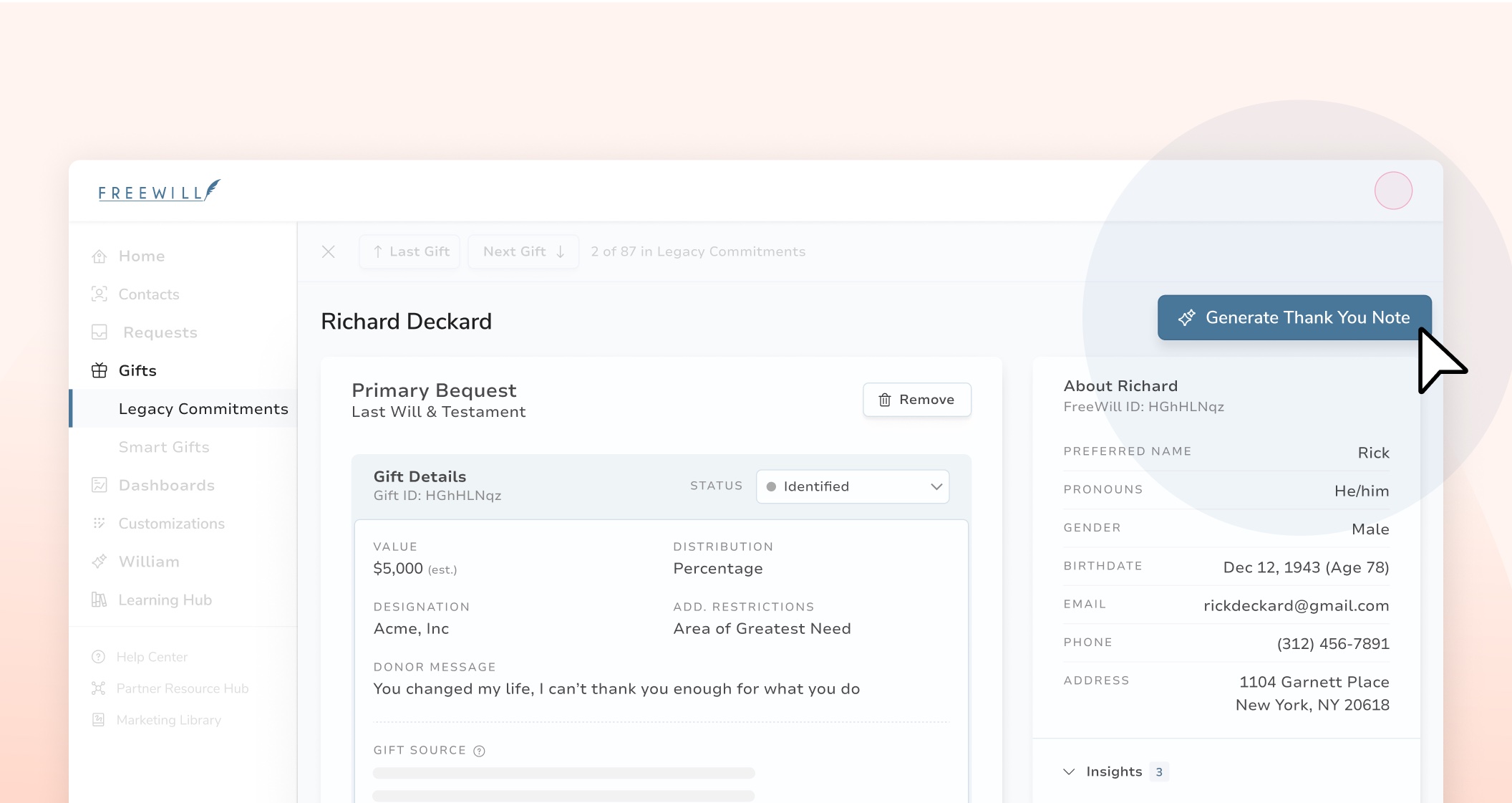Click the address 1104 Garnett Place

tap(1314, 682)
